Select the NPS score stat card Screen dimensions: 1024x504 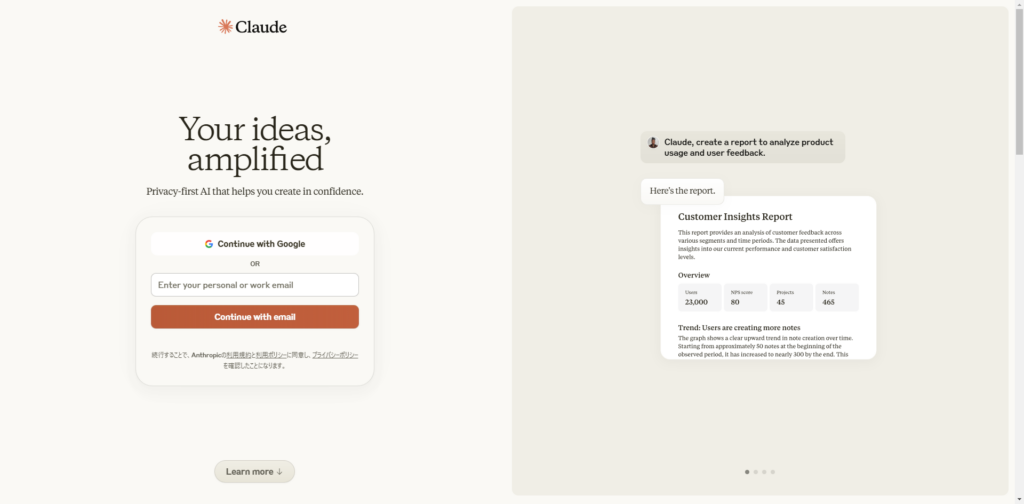pos(745,298)
